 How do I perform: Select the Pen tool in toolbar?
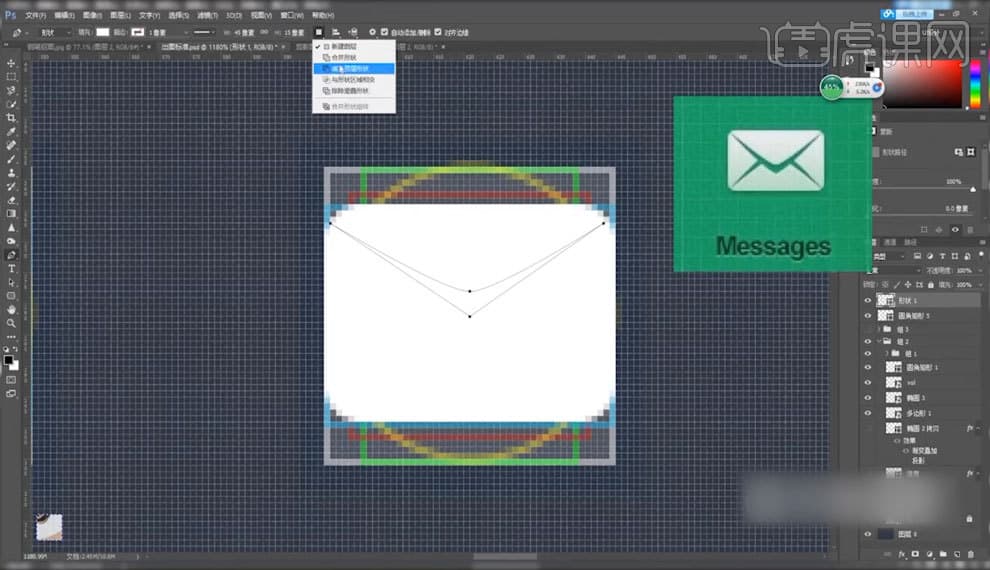point(11,255)
